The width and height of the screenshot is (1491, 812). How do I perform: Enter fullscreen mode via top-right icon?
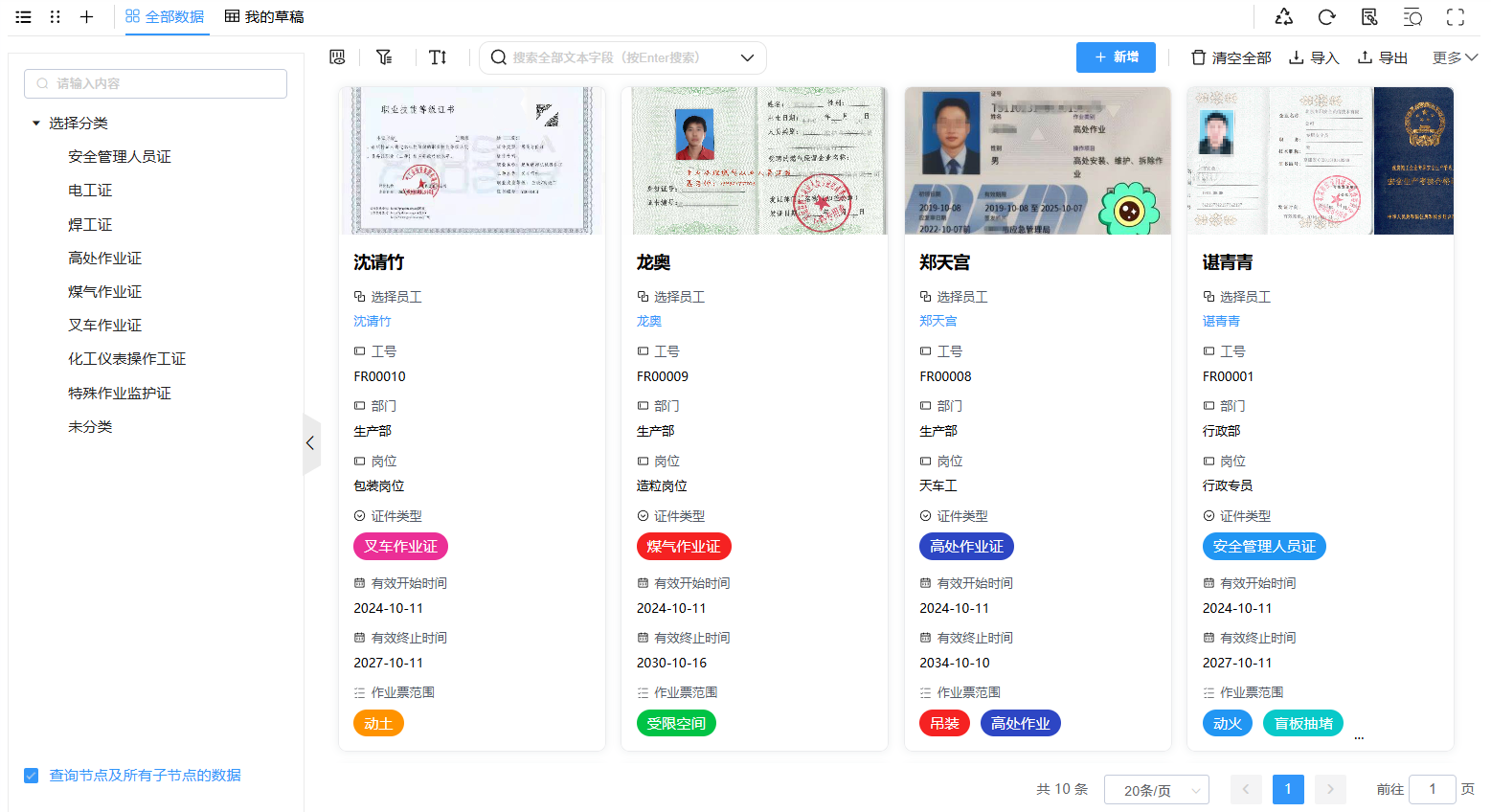pyautogui.click(x=1455, y=17)
